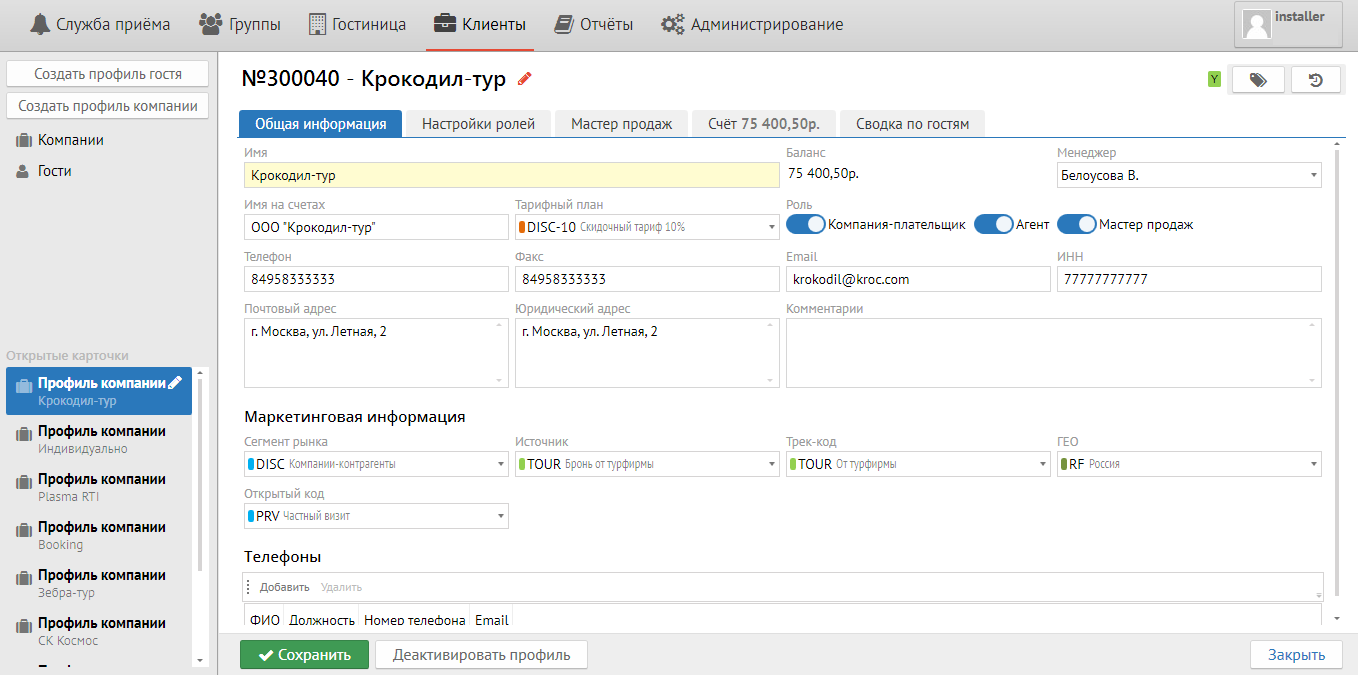Click the pencil edit icon beside Крокодил-тур title

click(525, 79)
